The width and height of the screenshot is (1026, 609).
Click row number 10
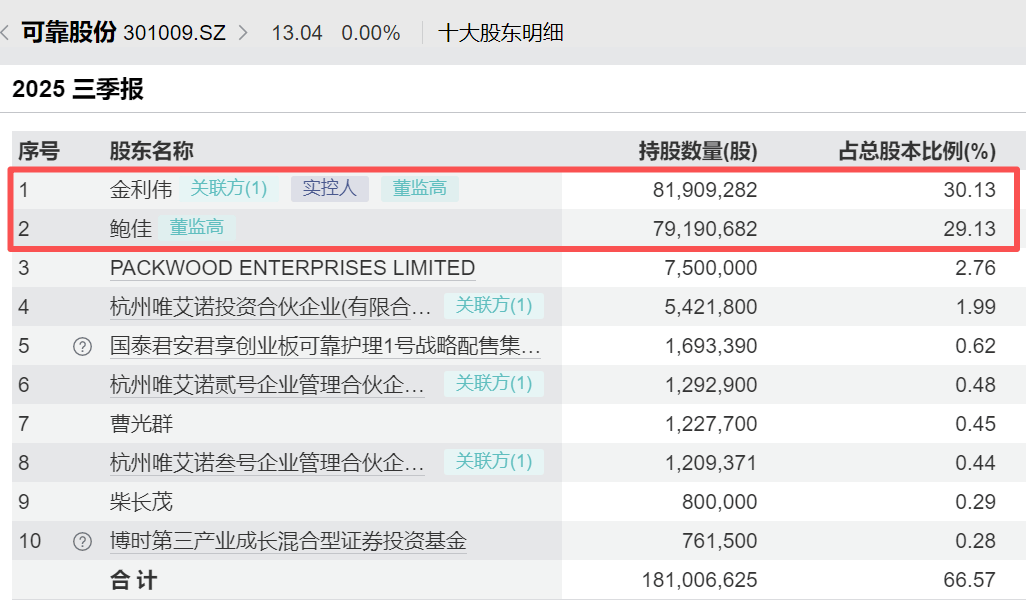[30, 541]
